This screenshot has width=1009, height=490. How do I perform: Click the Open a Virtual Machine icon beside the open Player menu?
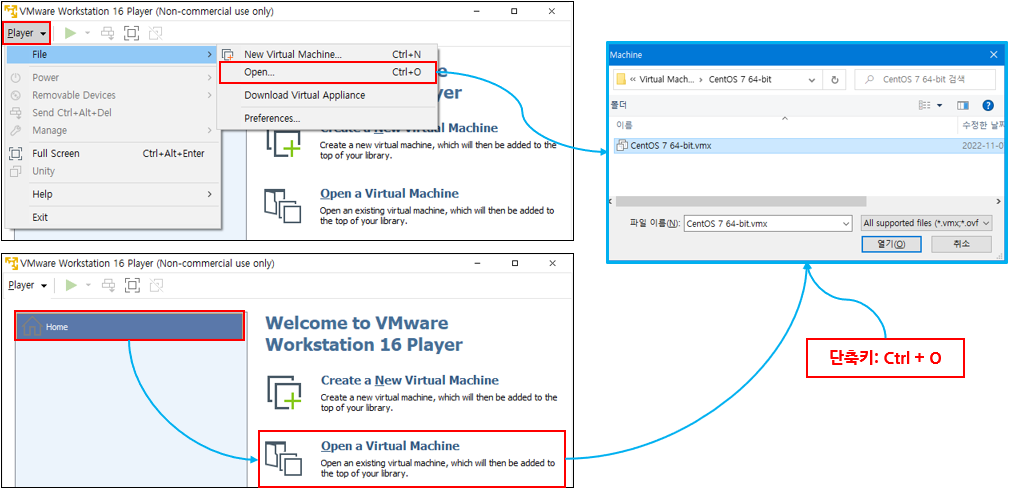pyautogui.click(x=283, y=206)
